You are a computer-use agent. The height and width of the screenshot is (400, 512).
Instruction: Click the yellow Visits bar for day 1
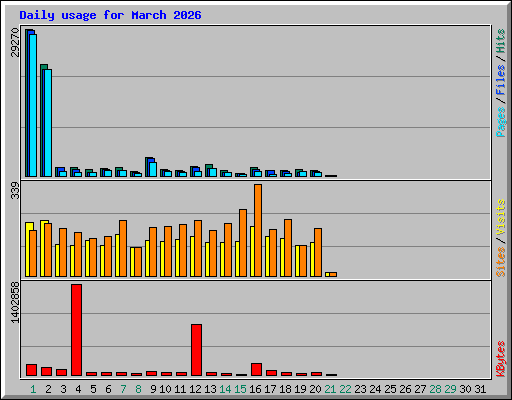click(x=28, y=249)
